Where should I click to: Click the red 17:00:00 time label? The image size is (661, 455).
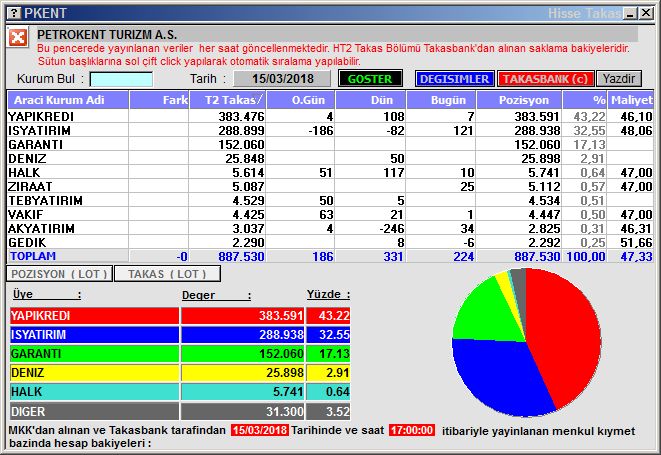411,430
